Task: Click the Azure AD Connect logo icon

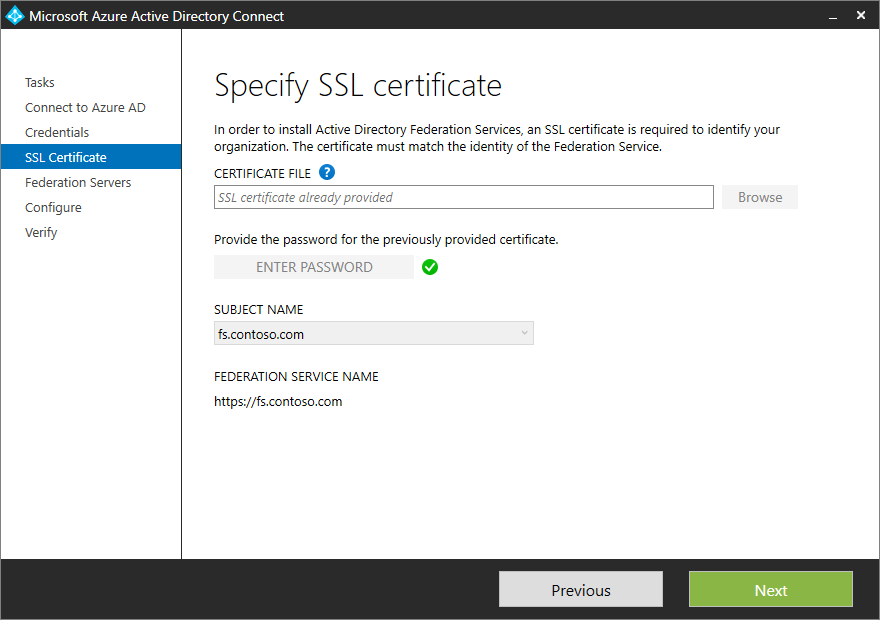Action: coord(14,15)
